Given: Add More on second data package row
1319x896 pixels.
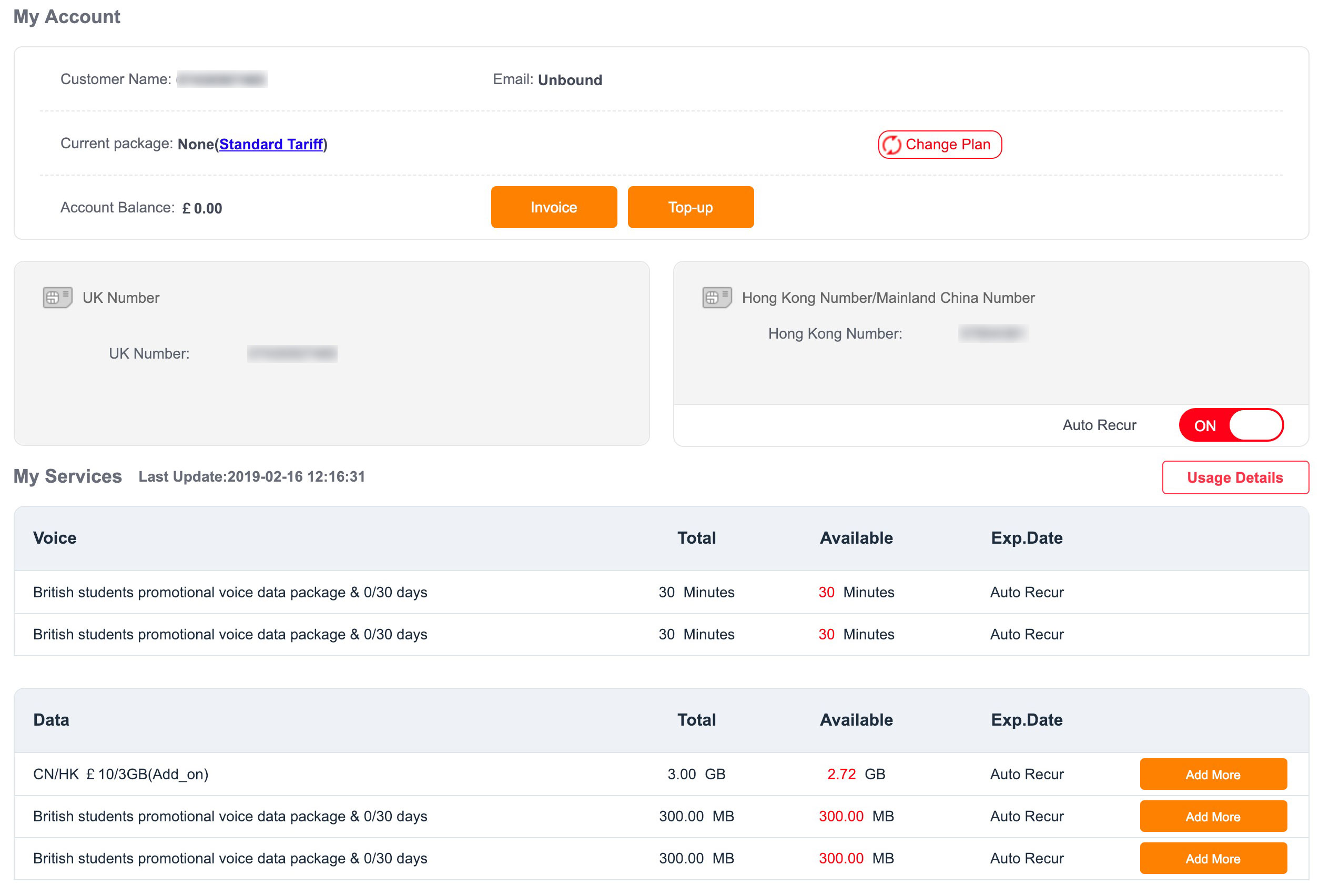Looking at the screenshot, I should pyautogui.click(x=1213, y=816).
